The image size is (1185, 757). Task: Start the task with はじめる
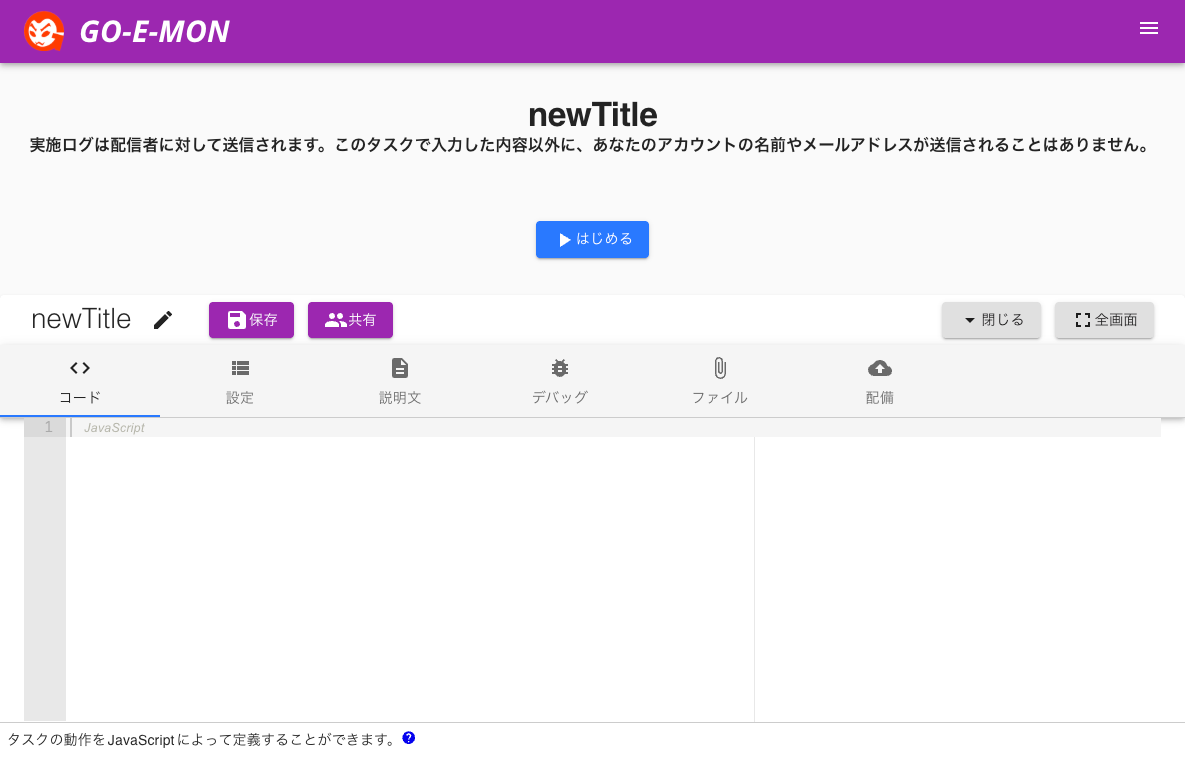coord(592,239)
